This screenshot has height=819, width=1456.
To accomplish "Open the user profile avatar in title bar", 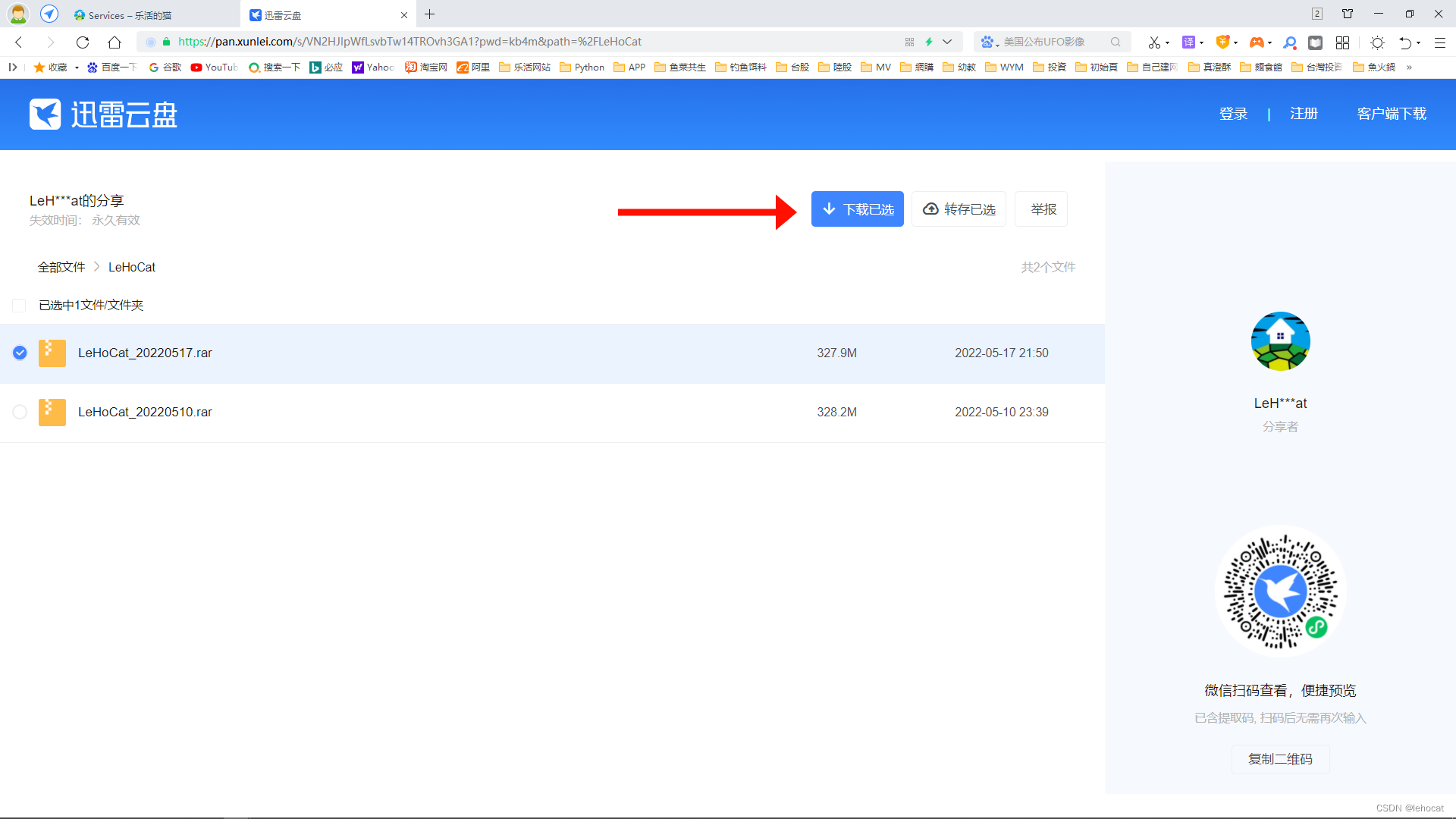I will (x=18, y=14).
